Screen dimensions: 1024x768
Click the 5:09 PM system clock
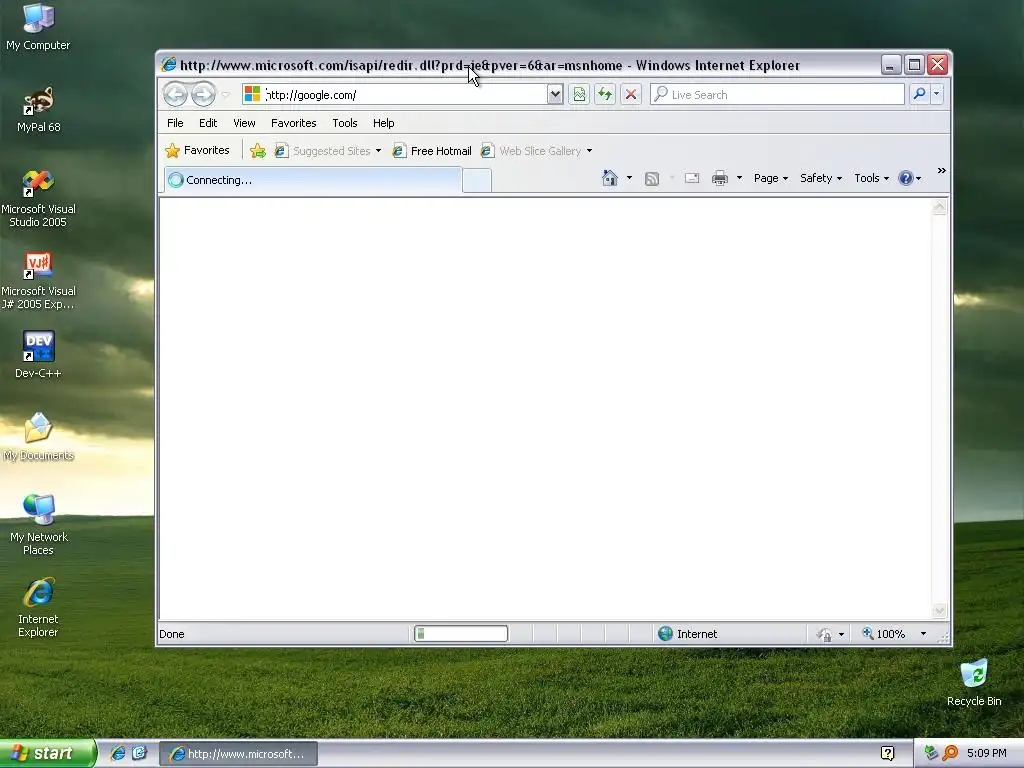coord(987,753)
